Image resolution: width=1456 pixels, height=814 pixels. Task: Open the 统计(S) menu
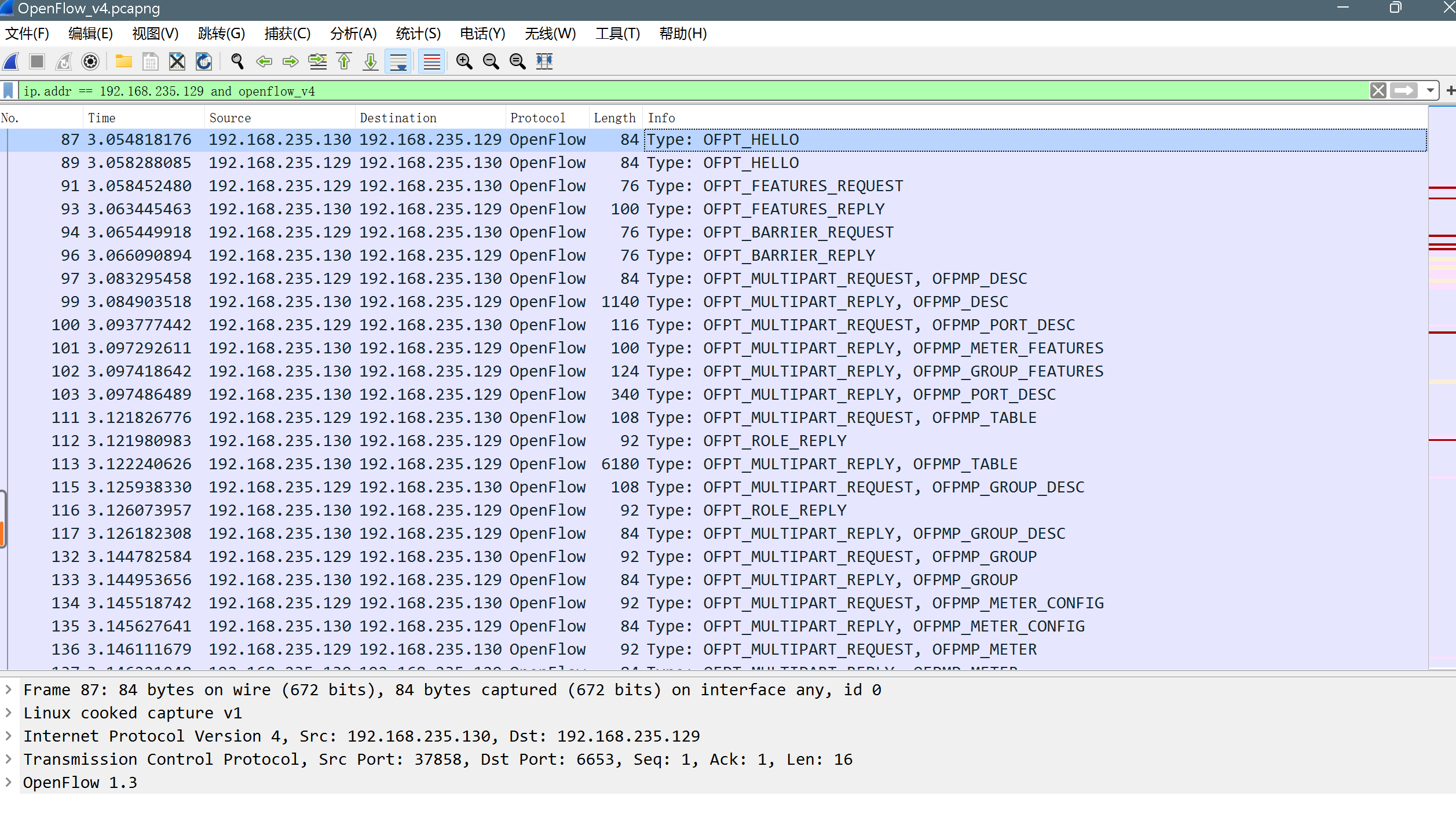(418, 34)
